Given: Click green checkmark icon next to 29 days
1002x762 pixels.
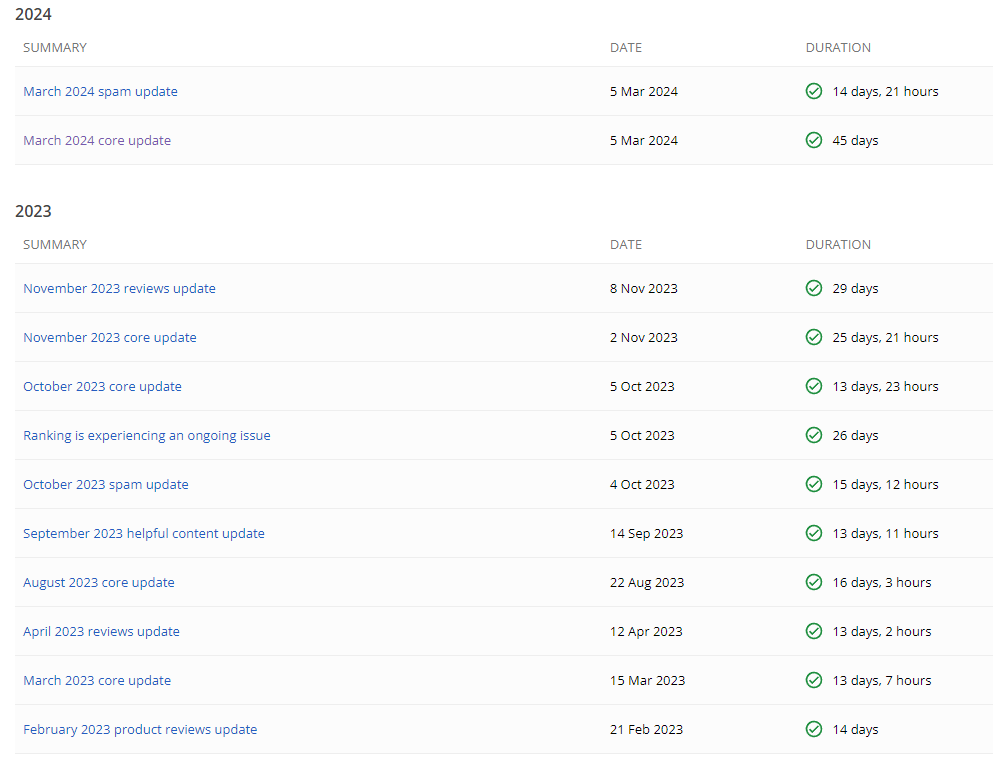Looking at the screenshot, I should coord(814,288).
